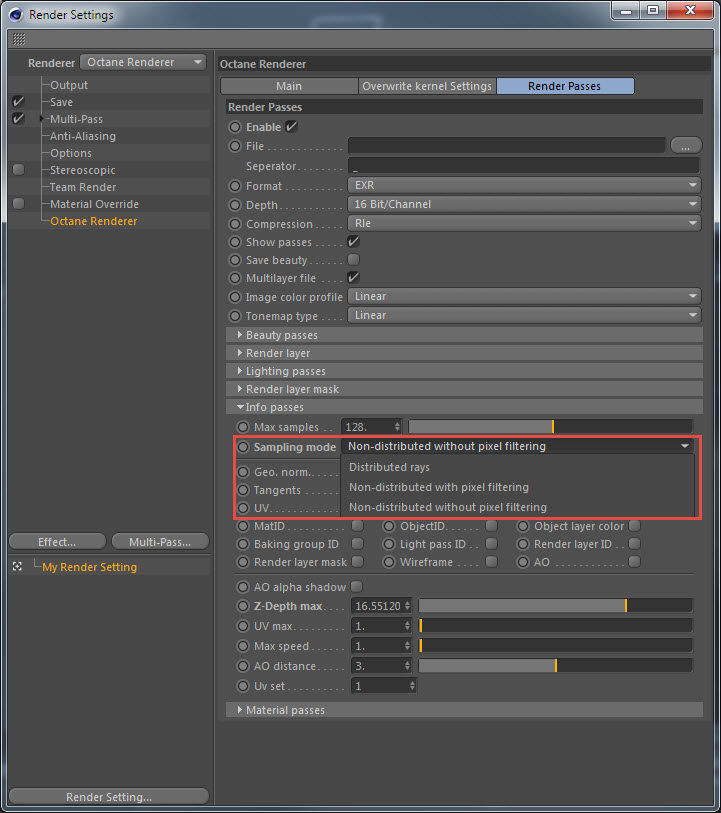This screenshot has width=721, height=813.
Task: Open the Tonemap type dropdown
Action: click(x=525, y=315)
